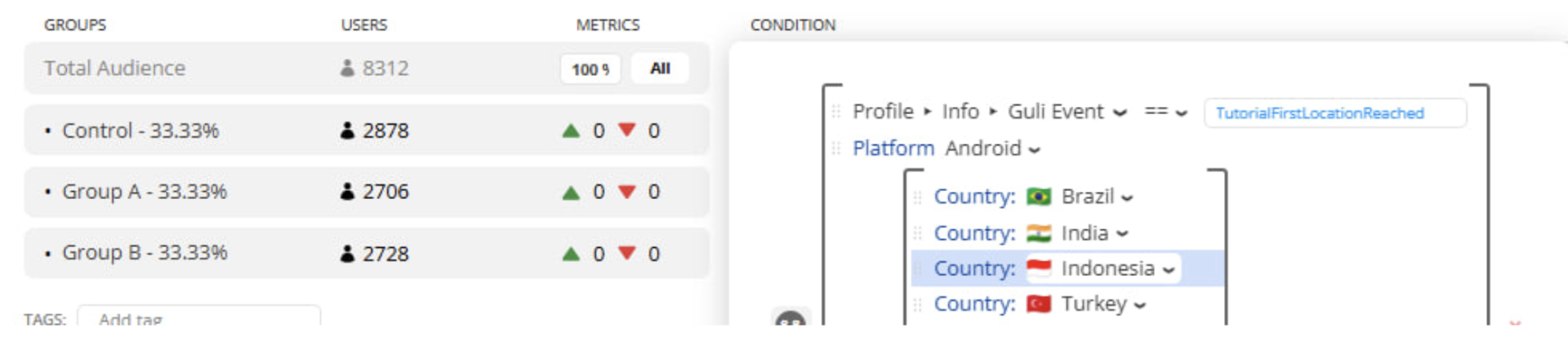Screen dimensions: 1568x337
Task: Click drag handle beside Profile condition row
Action: [835, 111]
